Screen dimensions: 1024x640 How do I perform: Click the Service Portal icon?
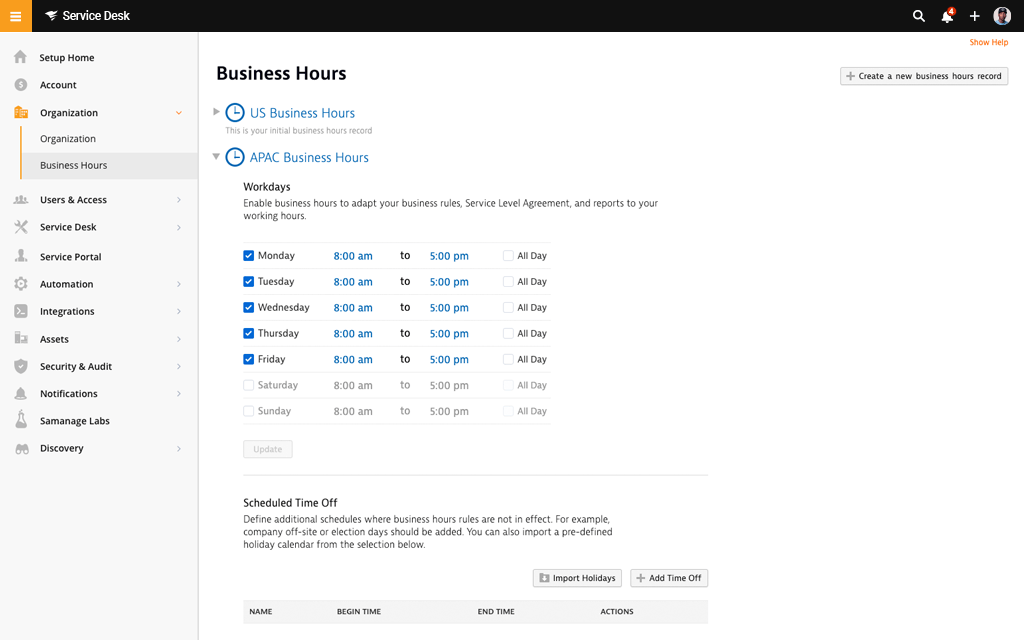click(21, 256)
